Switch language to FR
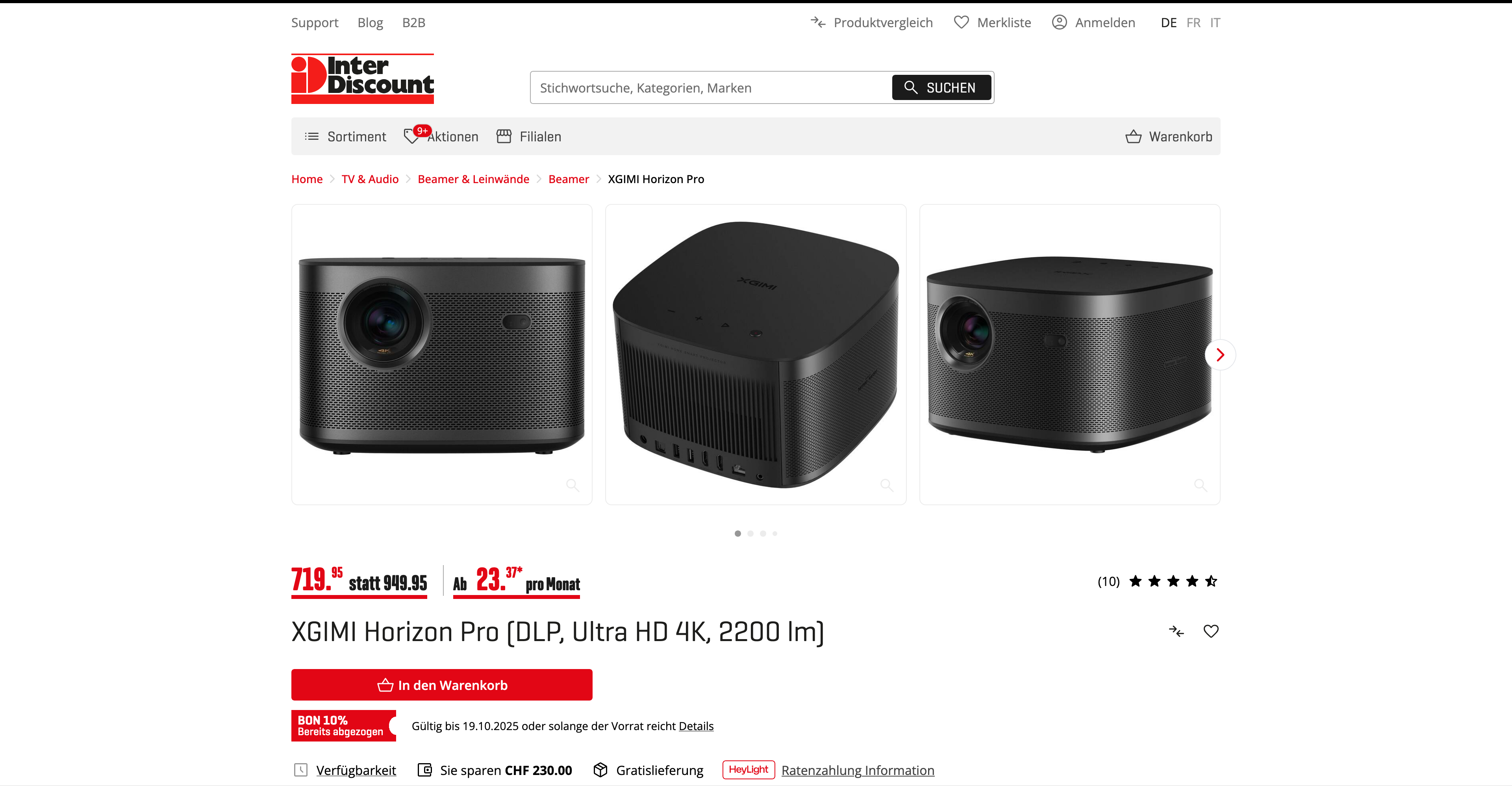 pos(1193,22)
